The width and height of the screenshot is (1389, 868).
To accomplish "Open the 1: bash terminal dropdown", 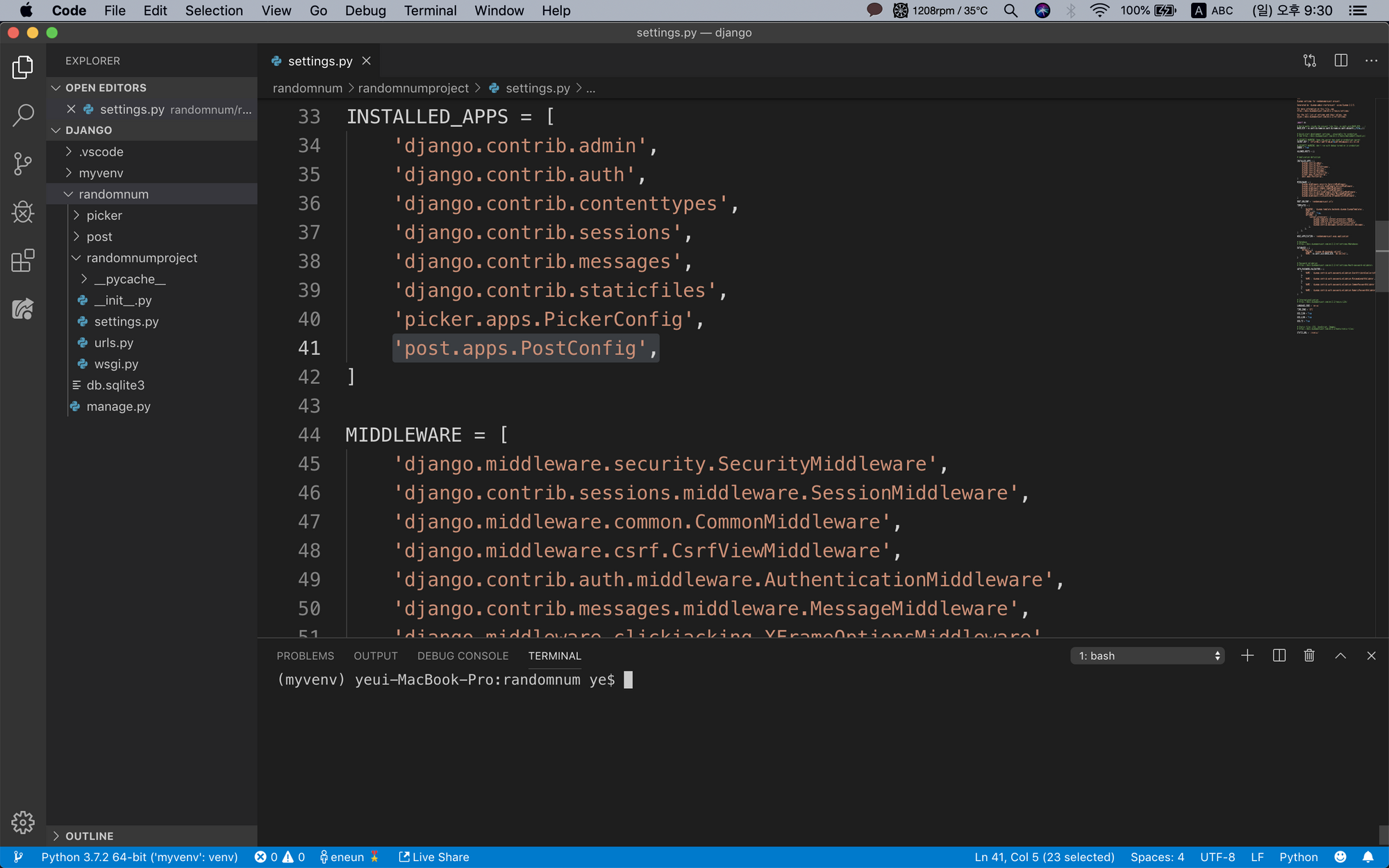I will coord(1147,656).
